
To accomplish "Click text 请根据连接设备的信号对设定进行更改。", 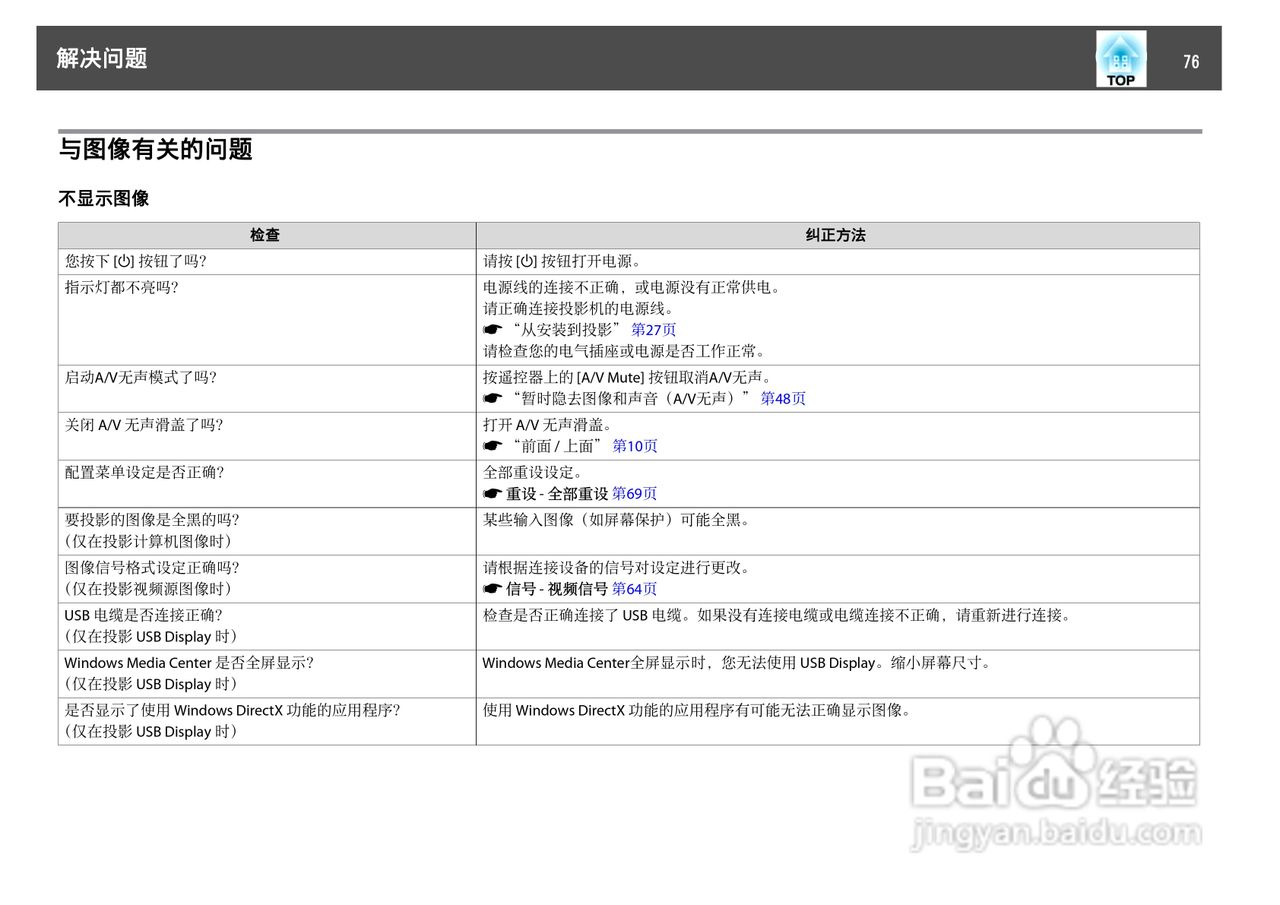I will coord(617,567).
